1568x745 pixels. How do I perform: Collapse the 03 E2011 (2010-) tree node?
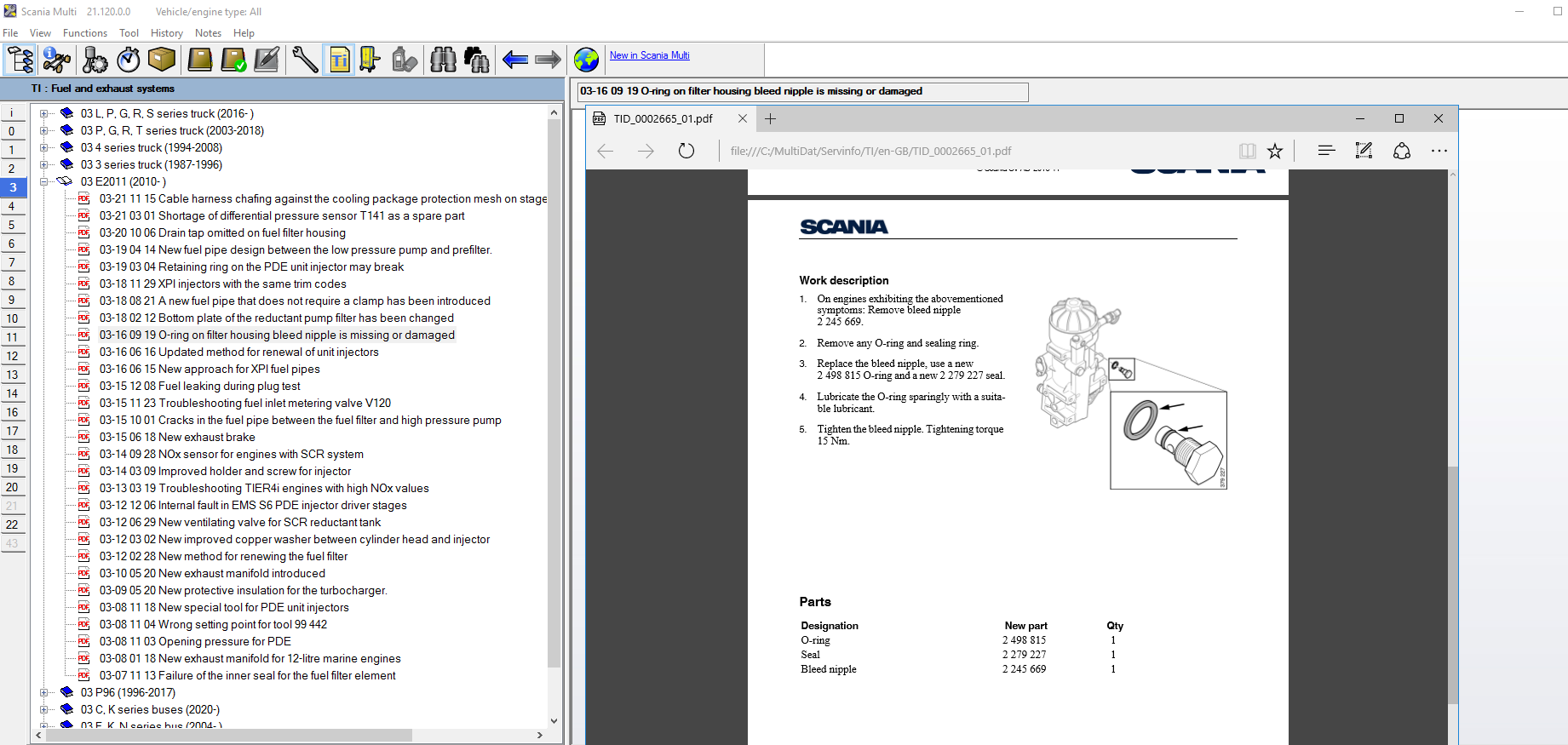44,181
